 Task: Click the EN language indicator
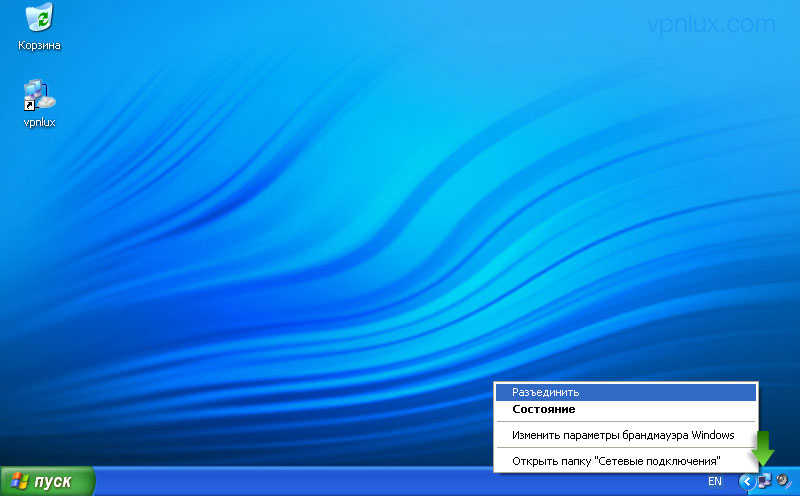point(715,481)
